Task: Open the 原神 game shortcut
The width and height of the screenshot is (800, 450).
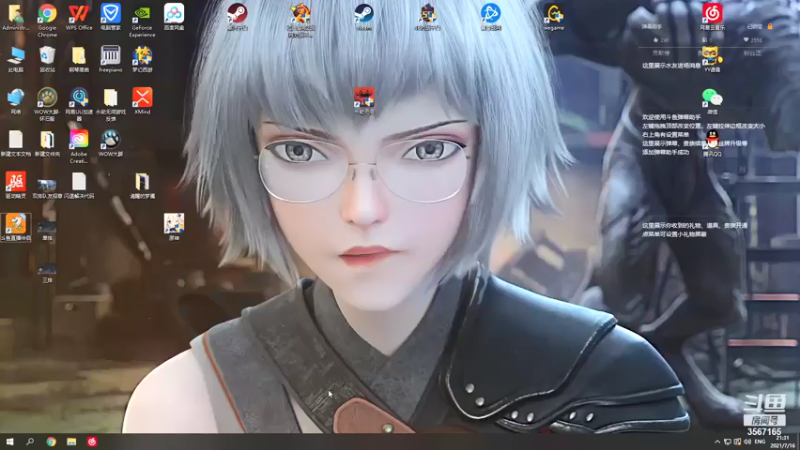Action: 174,227
